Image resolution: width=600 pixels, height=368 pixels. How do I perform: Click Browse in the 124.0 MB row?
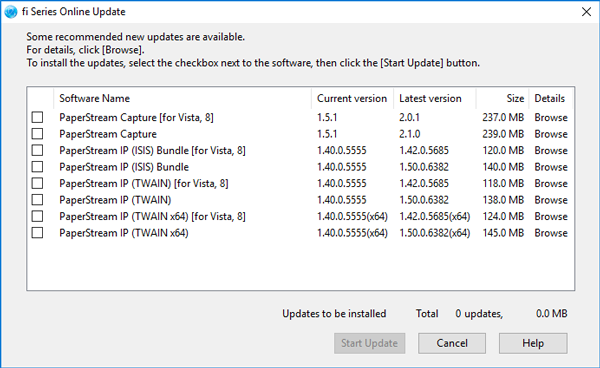(551, 216)
